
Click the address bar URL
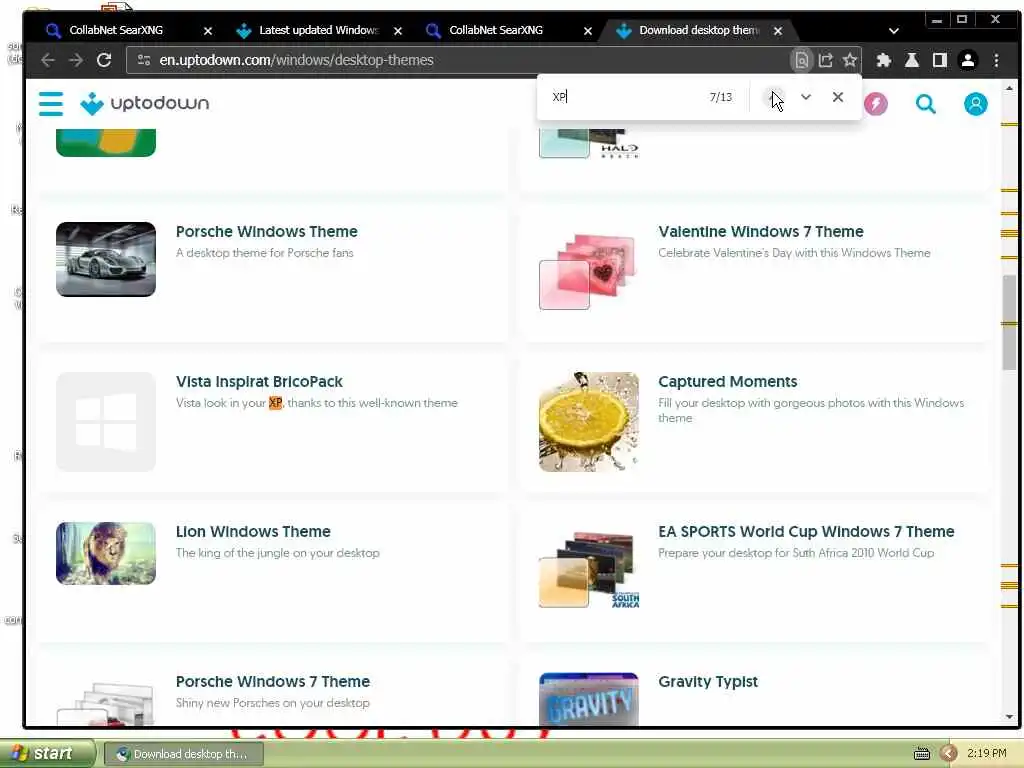pos(296,60)
